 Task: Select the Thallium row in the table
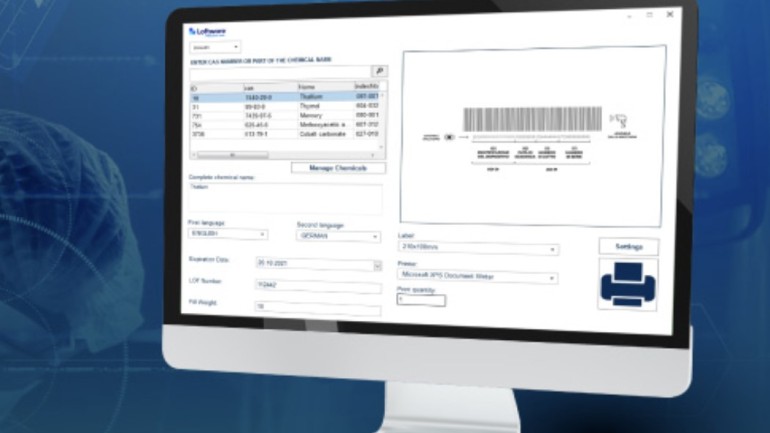click(x=285, y=97)
